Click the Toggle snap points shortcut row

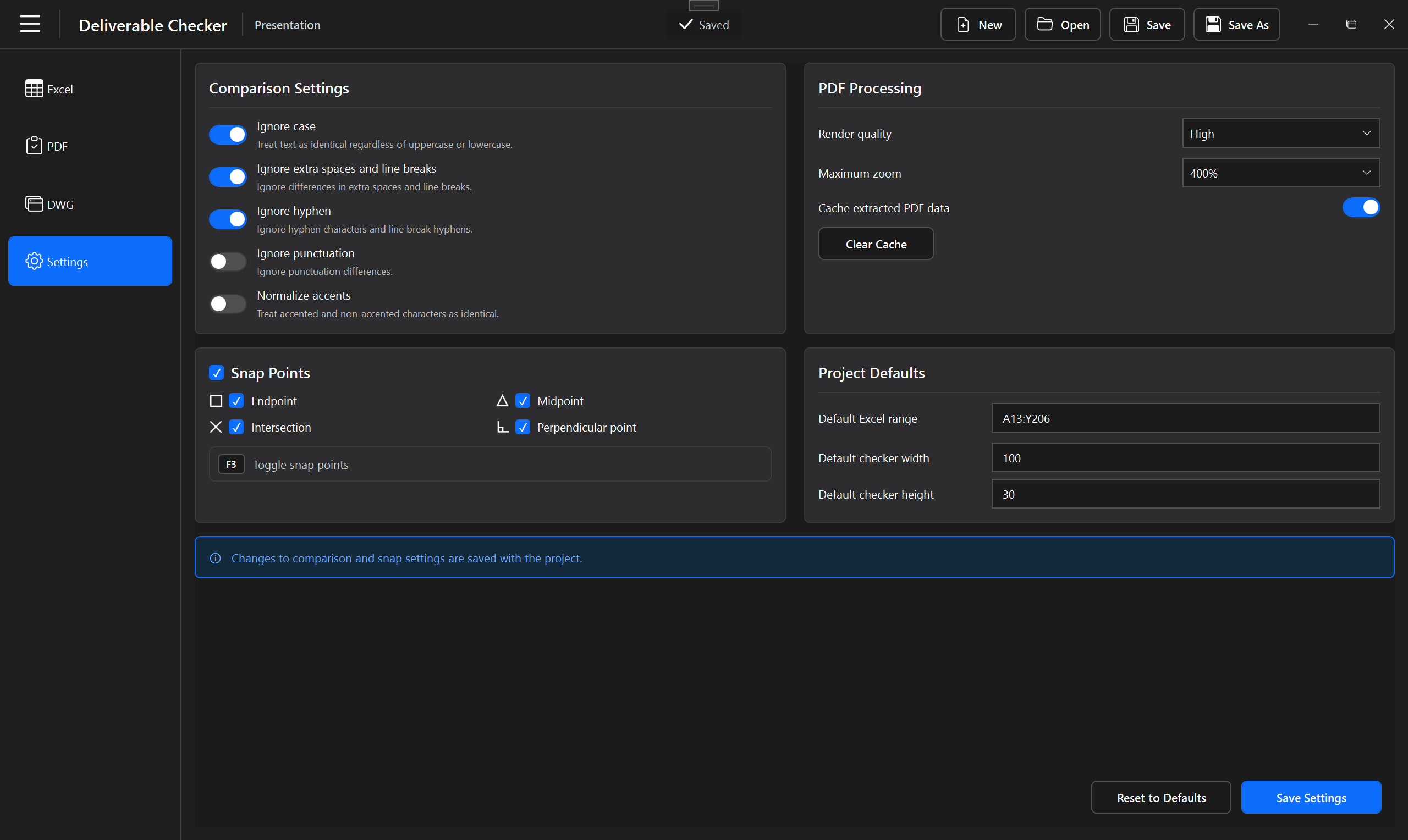[x=490, y=464]
